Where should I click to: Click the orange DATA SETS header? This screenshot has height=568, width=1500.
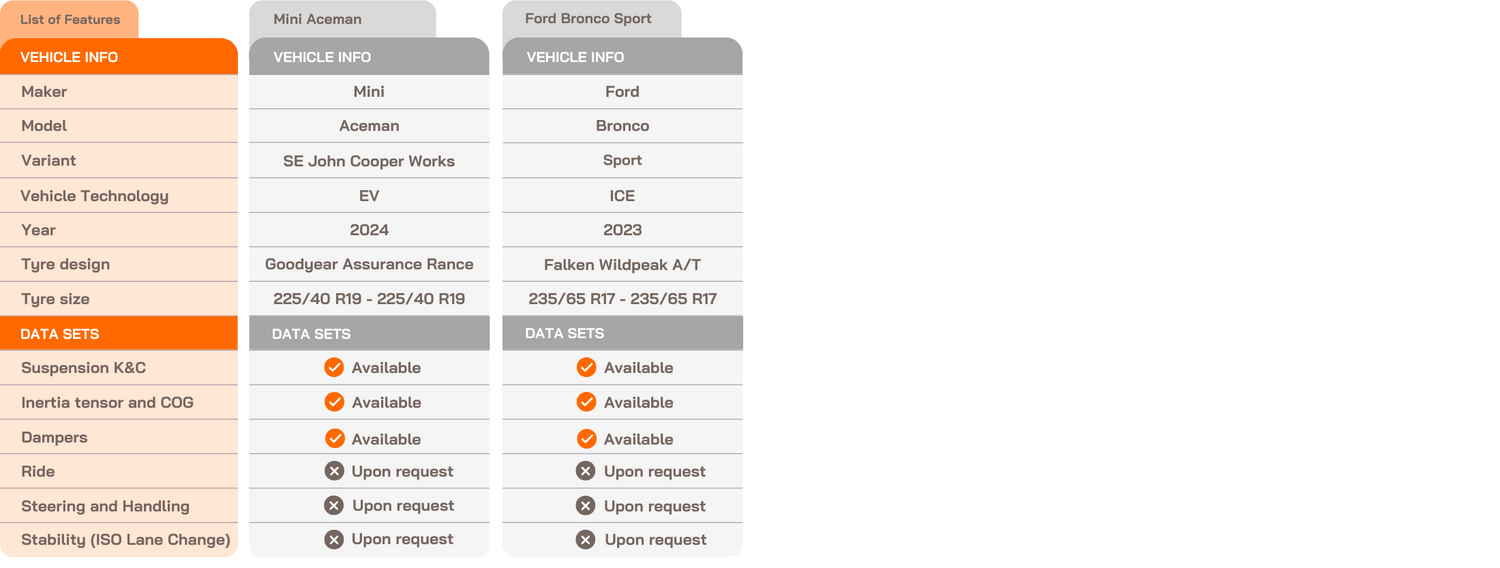118,334
